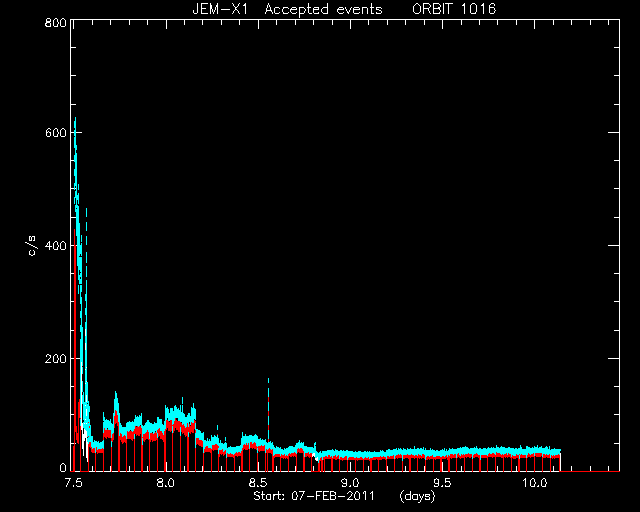Click the 0 tick label at origin

[x=63, y=467]
